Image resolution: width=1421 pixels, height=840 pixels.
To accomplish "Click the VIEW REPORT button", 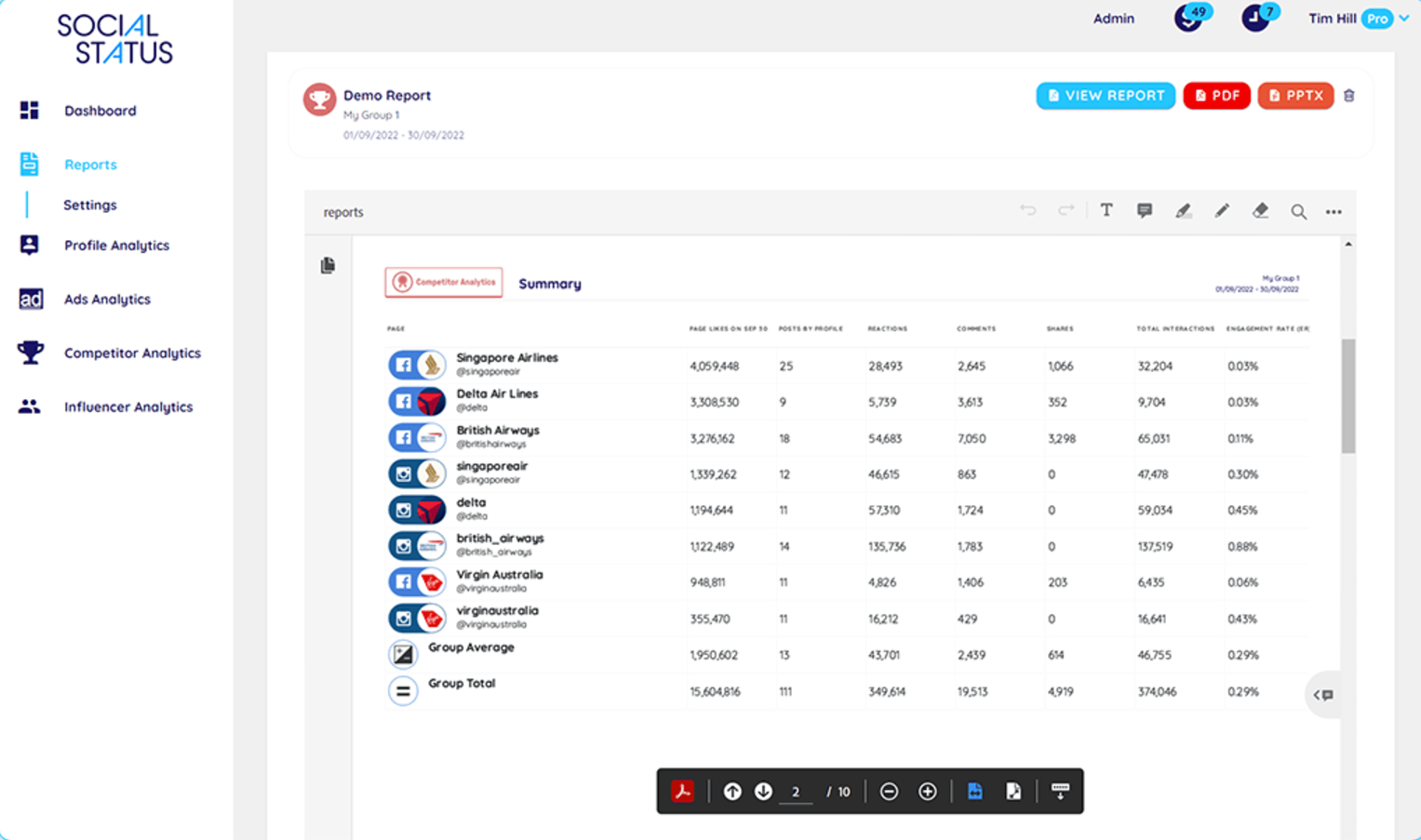I will pyautogui.click(x=1106, y=96).
